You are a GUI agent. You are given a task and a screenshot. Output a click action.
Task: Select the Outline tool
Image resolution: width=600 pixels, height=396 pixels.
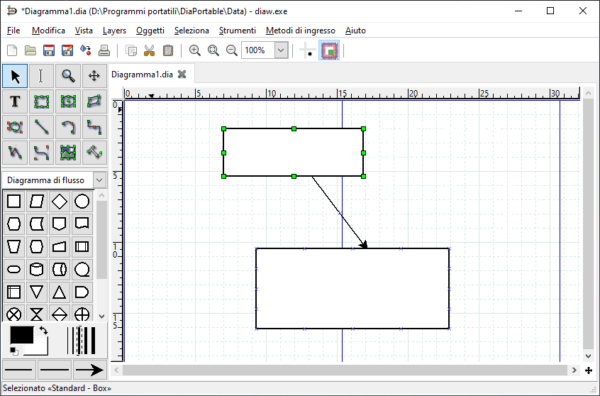tap(94, 153)
